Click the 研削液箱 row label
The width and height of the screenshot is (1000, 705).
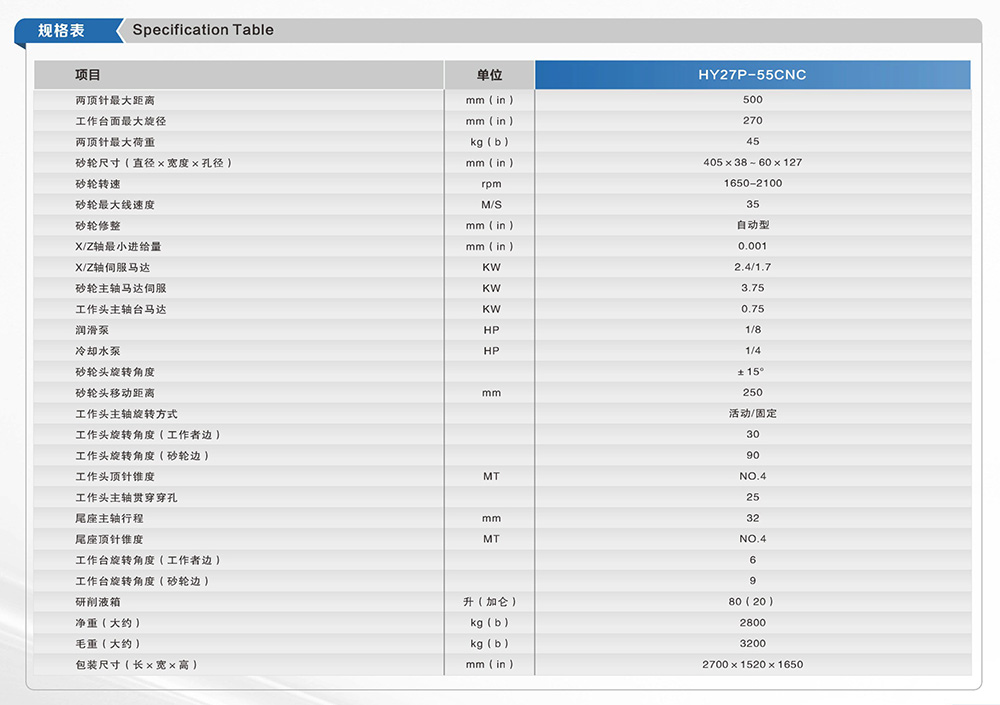98,602
